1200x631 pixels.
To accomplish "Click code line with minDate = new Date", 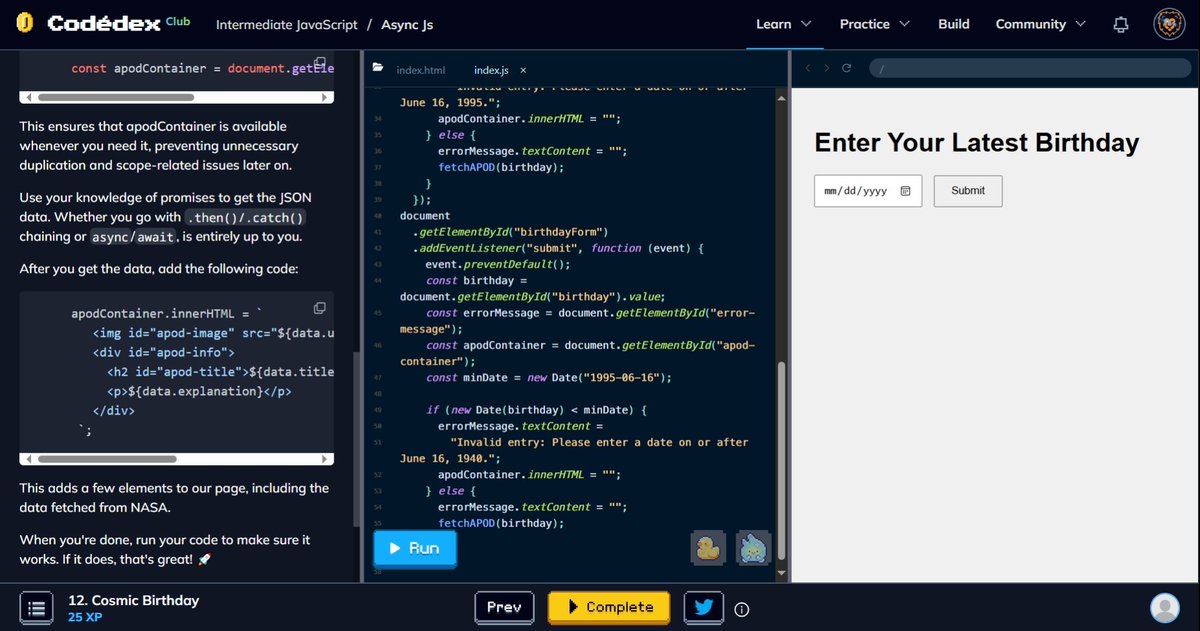I will tap(548, 377).
